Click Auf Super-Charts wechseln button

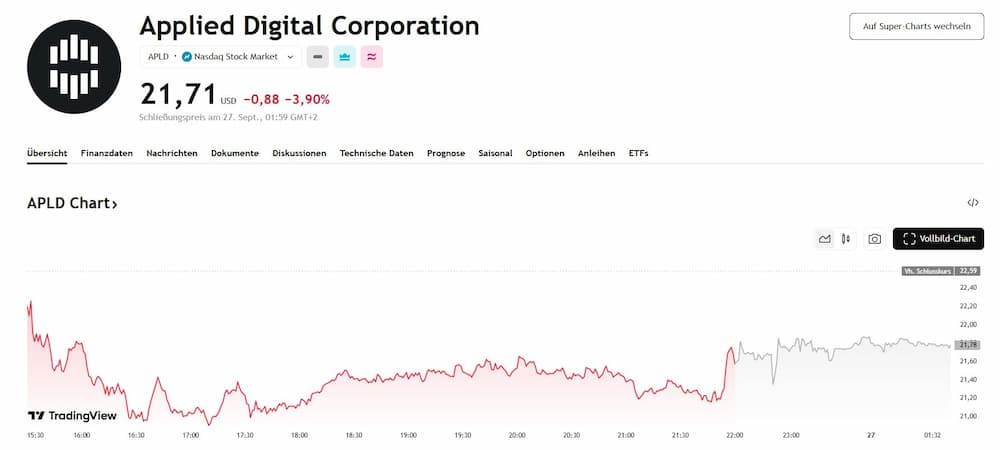click(x=916, y=27)
